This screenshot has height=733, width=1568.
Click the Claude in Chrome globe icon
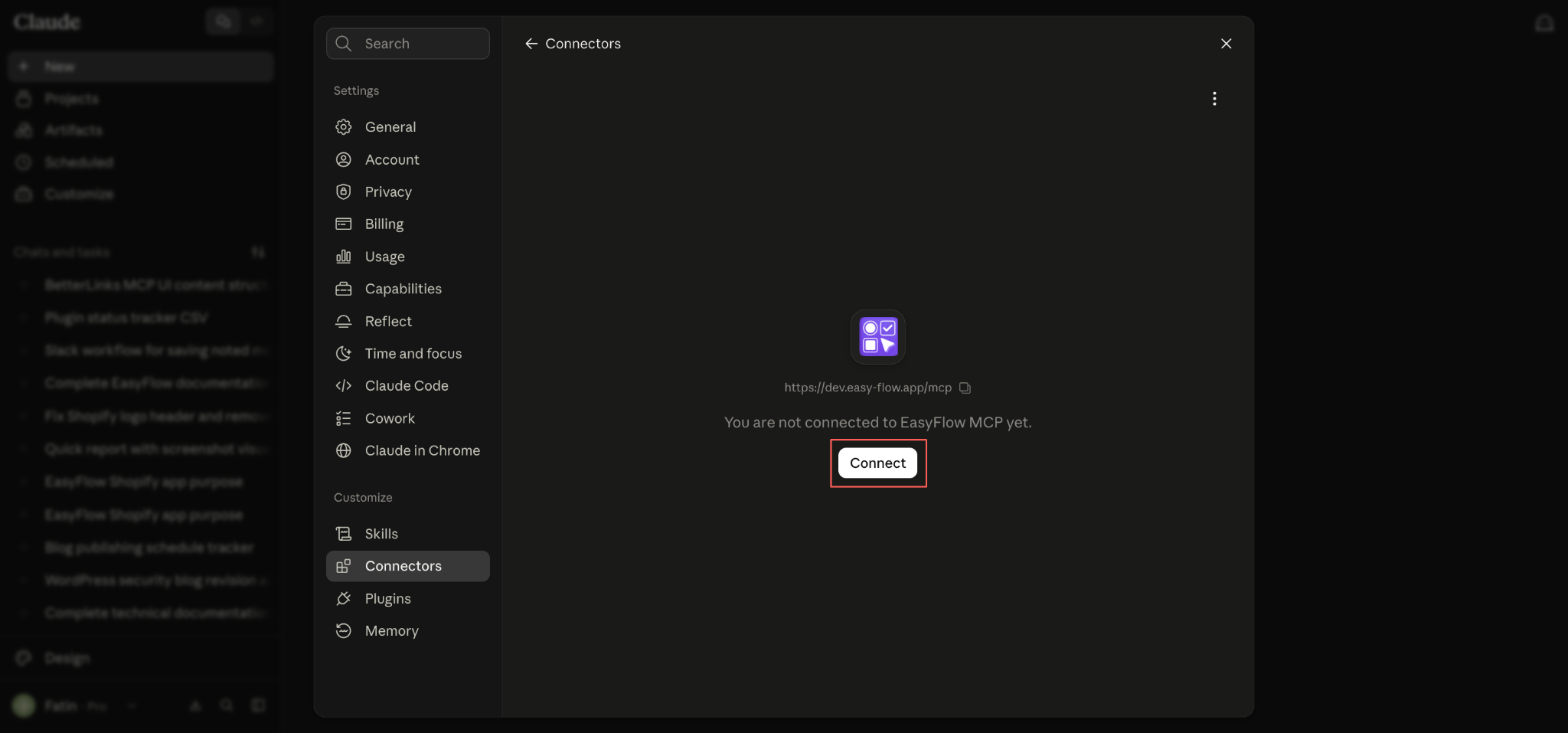[x=344, y=450]
